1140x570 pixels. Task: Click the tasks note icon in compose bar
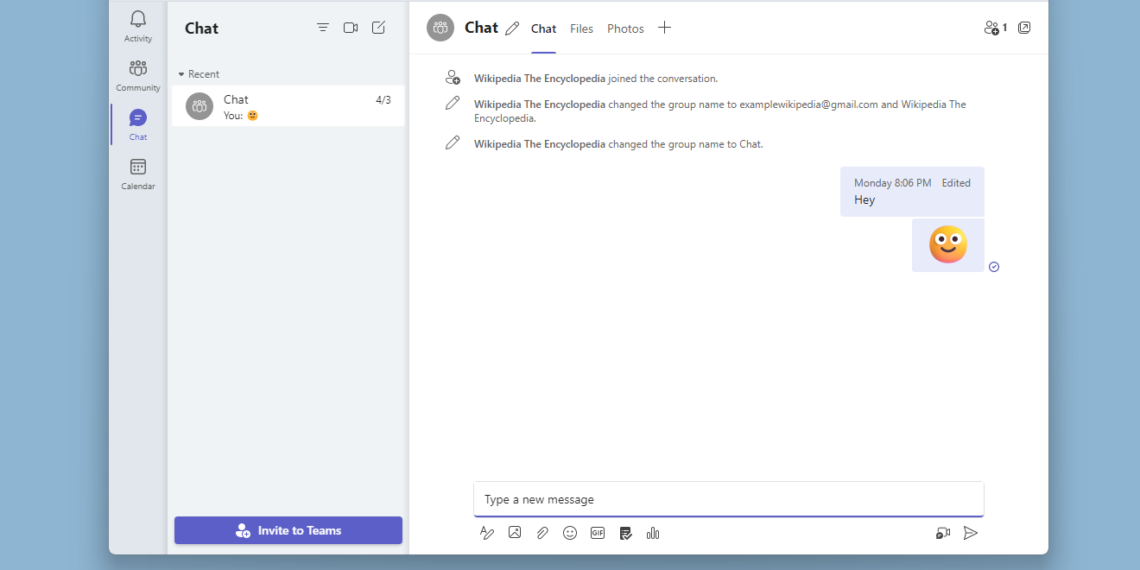pyautogui.click(x=625, y=533)
